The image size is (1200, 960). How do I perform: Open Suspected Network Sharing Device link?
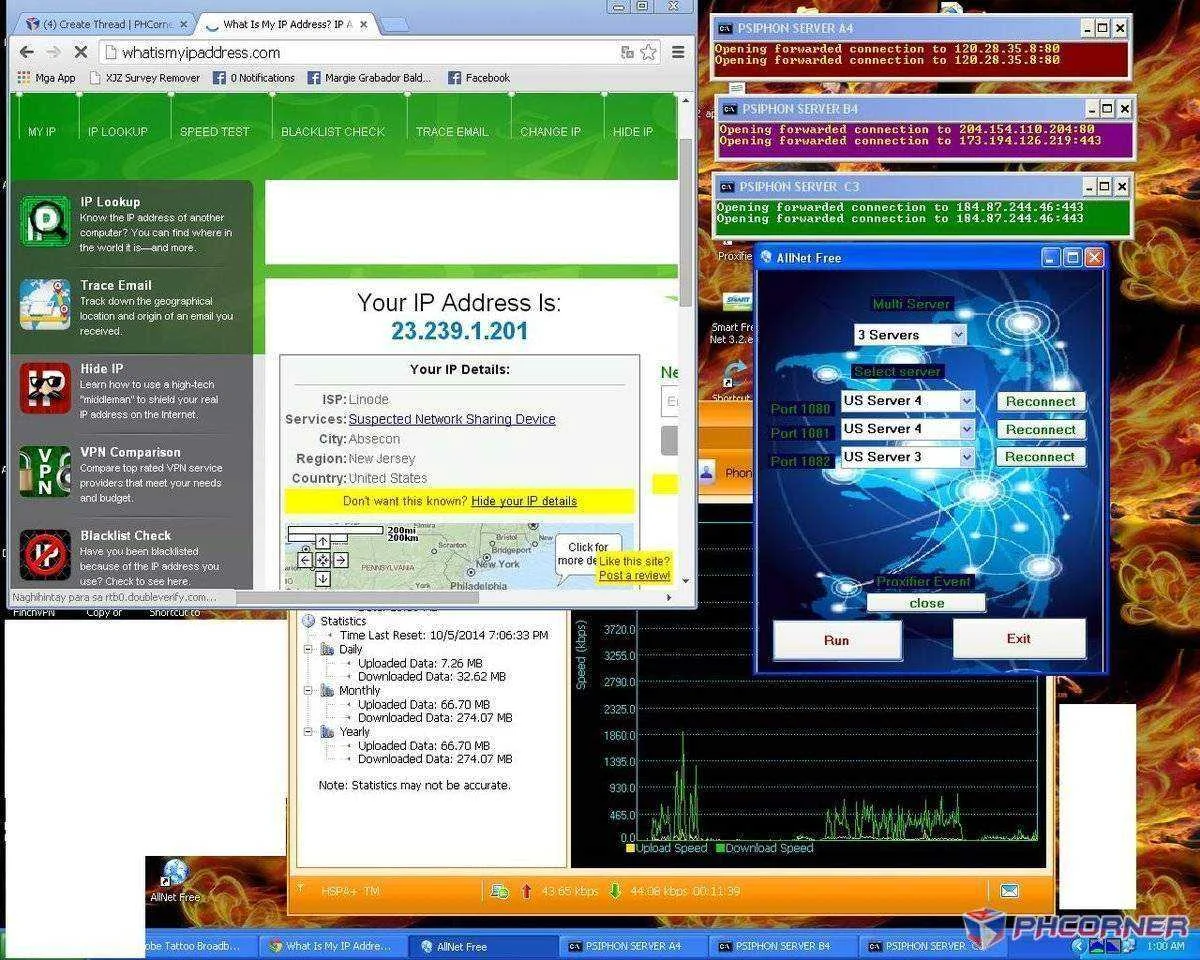pos(452,419)
